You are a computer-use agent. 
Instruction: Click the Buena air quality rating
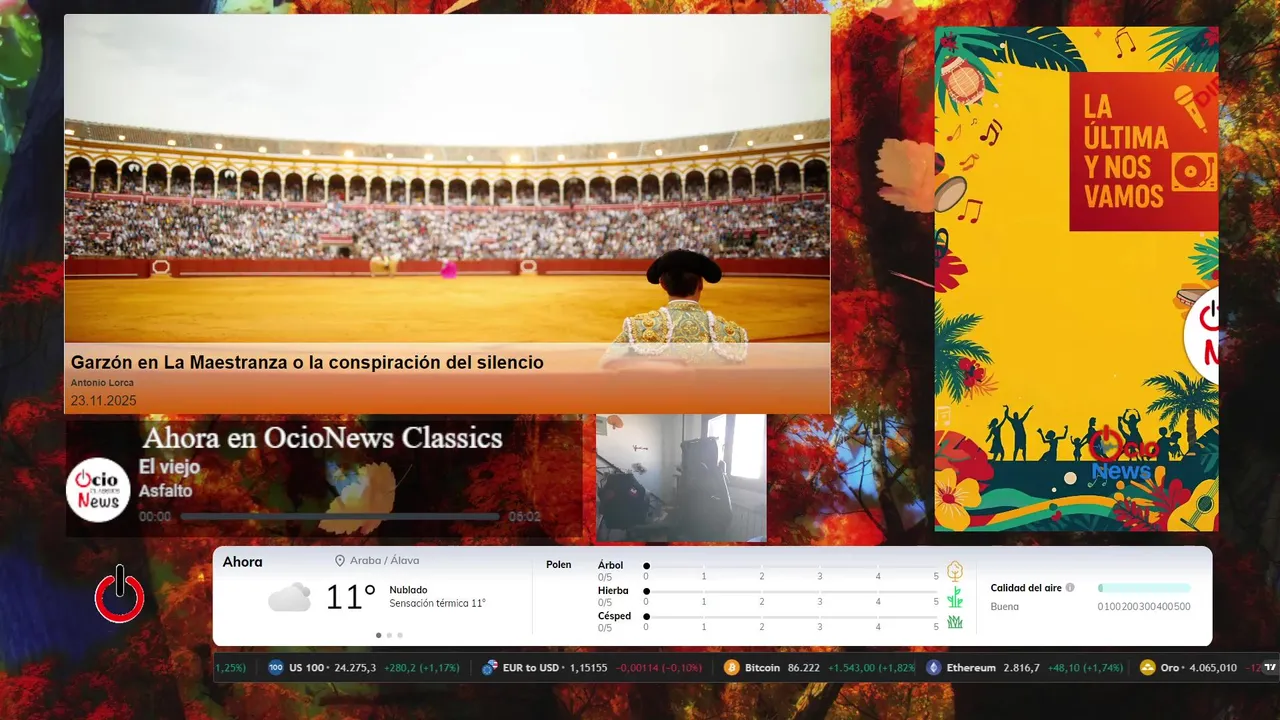1005,607
